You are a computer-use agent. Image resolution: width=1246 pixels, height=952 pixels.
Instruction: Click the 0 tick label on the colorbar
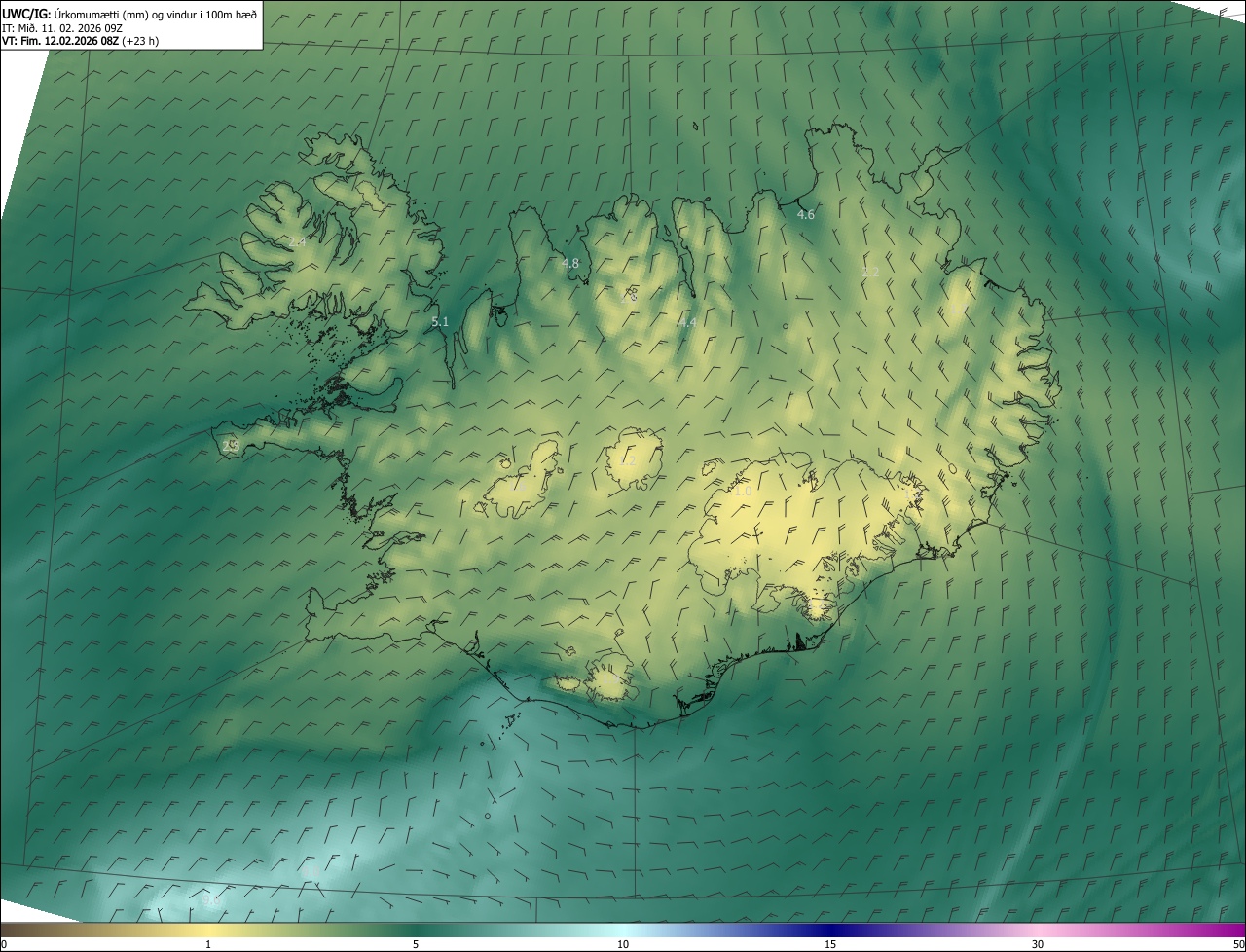[x=3, y=944]
